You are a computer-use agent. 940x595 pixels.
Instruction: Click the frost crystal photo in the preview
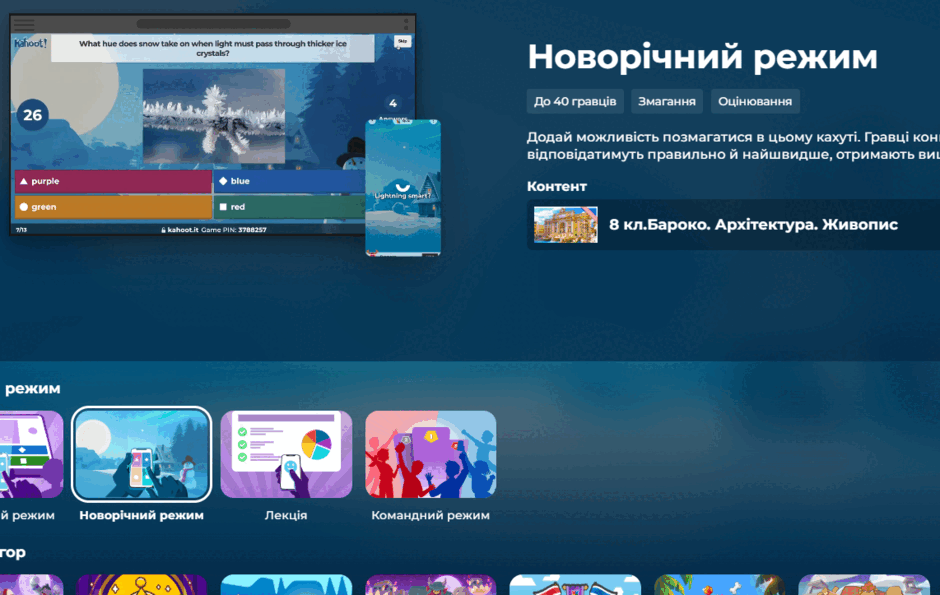point(214,116)
